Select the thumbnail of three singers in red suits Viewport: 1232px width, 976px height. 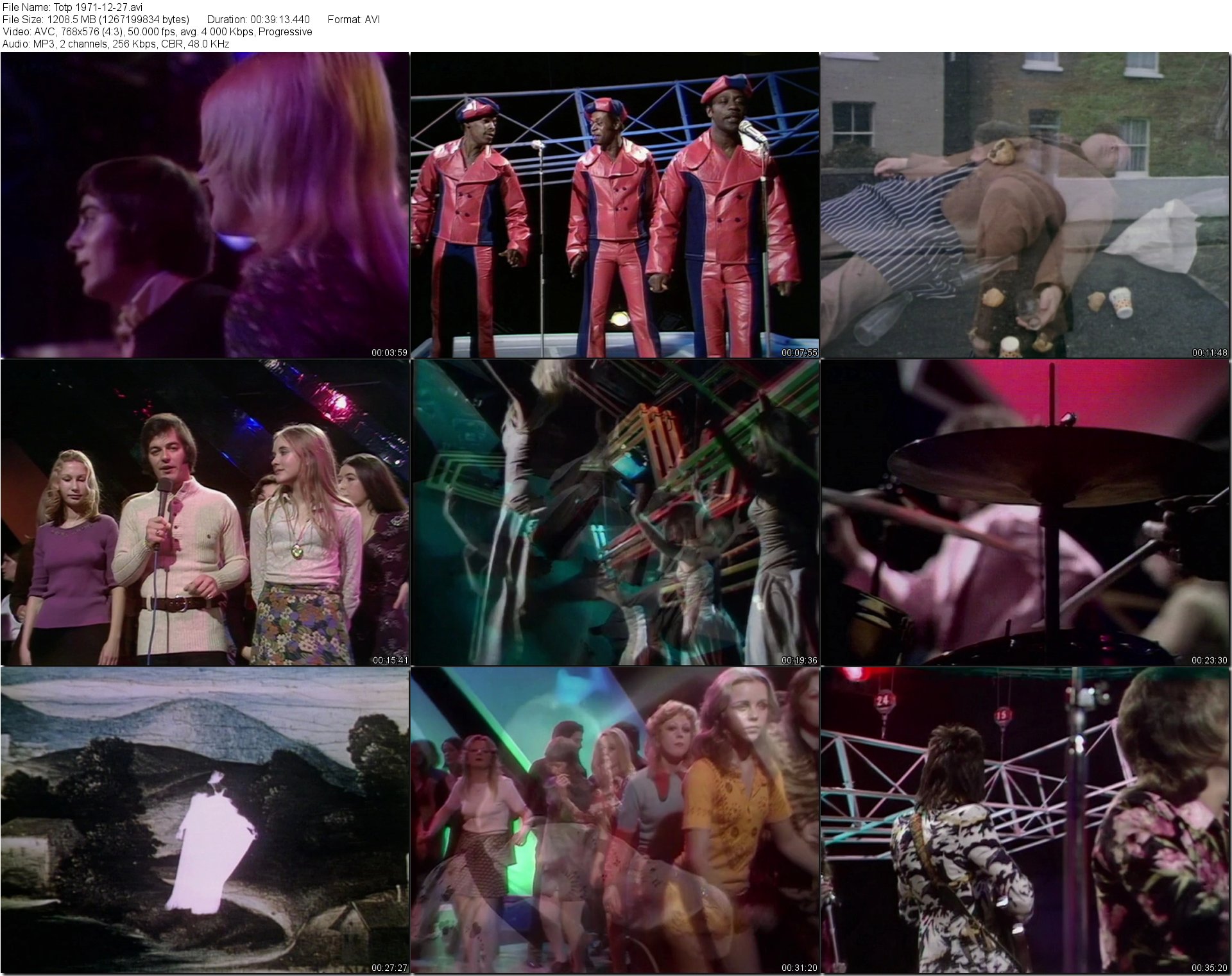615,205
